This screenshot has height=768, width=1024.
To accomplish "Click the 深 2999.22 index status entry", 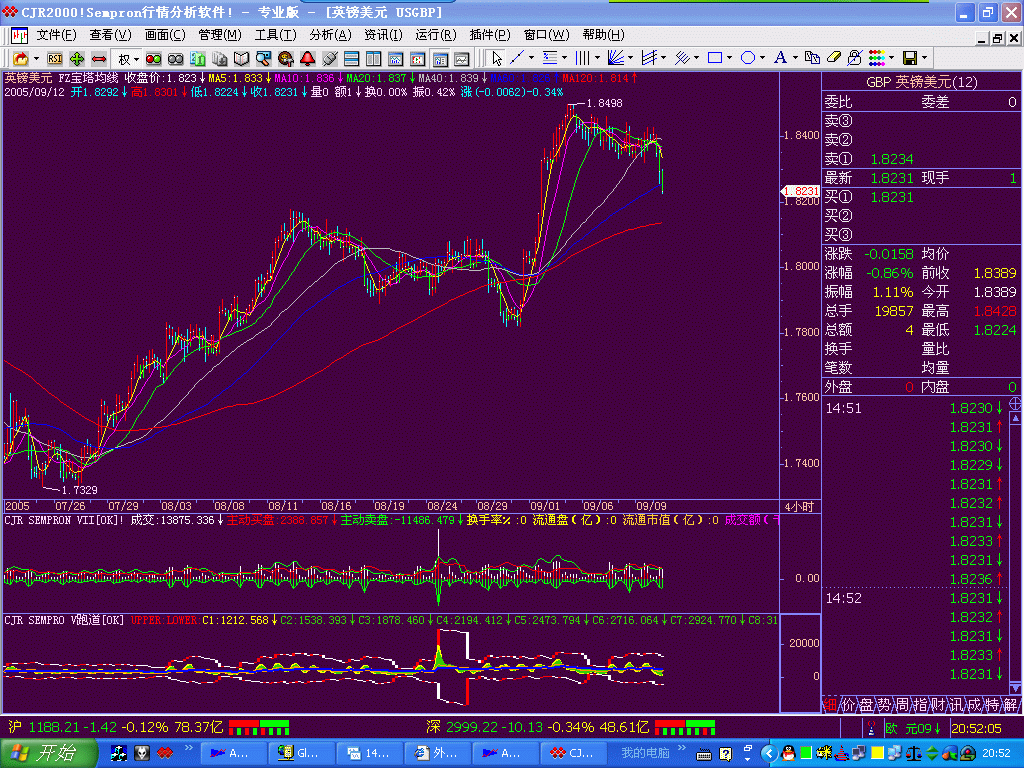I will (537, 728).
